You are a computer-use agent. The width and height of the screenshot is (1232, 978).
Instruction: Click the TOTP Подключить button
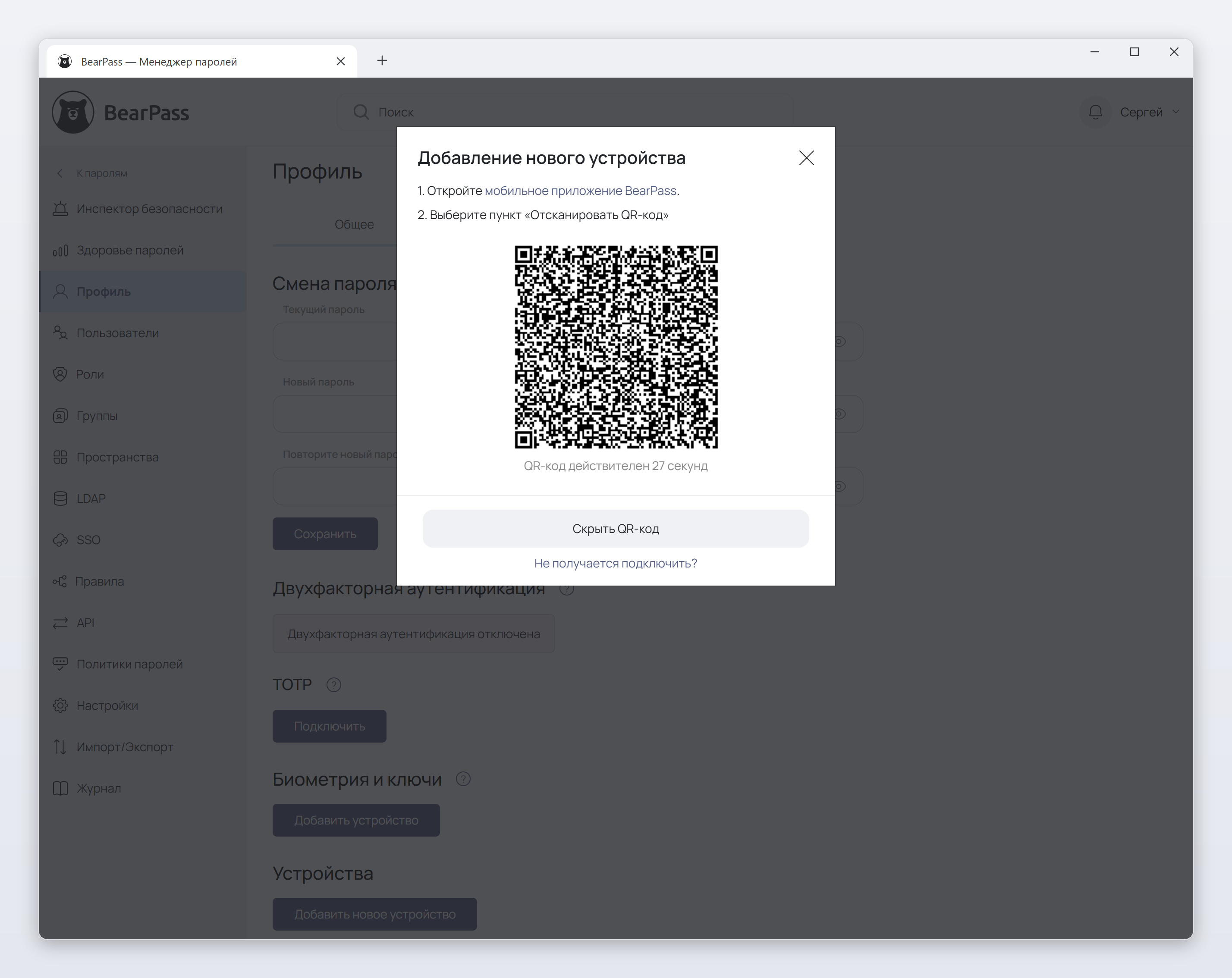pos(329,726)
